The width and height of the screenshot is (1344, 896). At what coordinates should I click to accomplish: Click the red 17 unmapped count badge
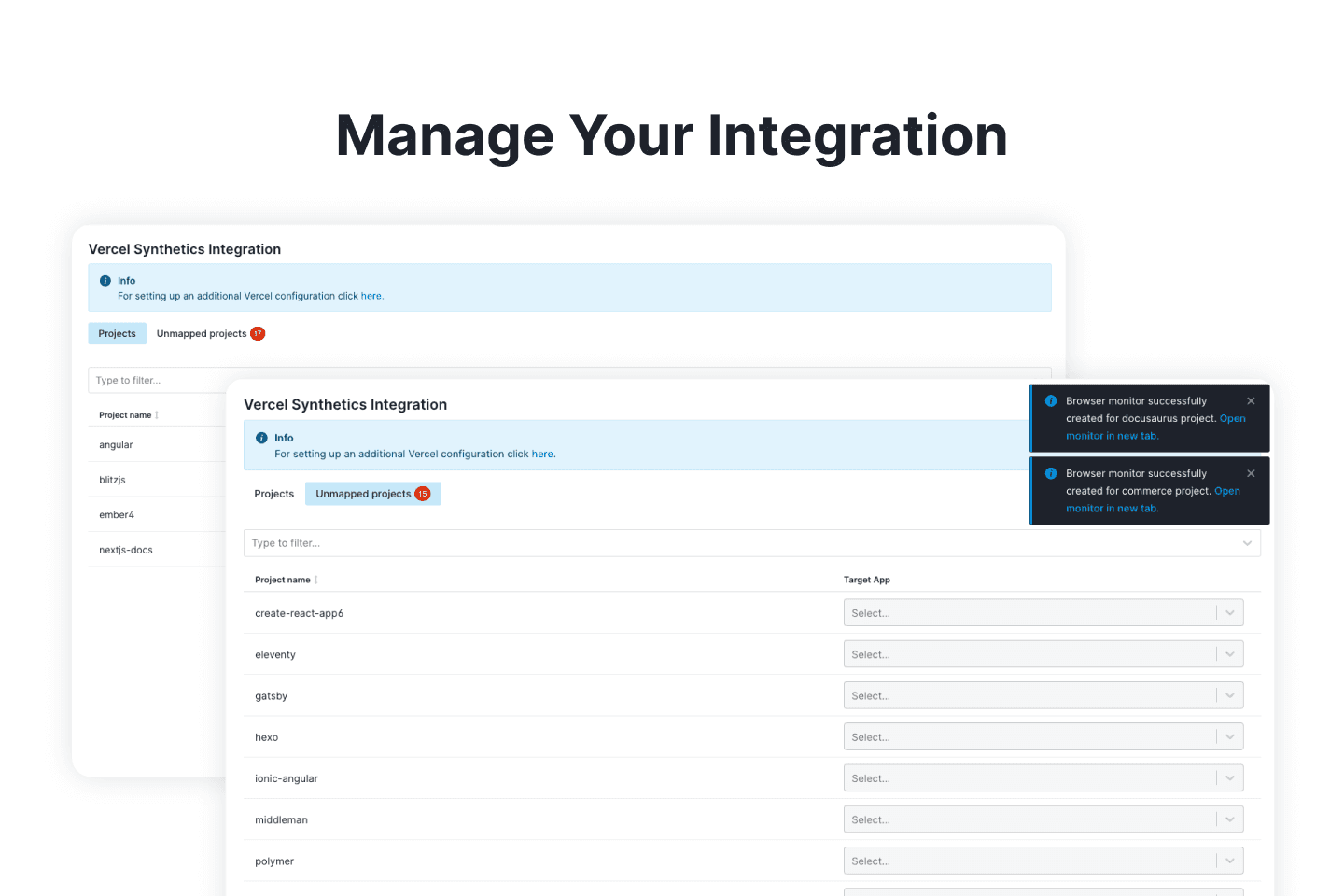[258, 334]
